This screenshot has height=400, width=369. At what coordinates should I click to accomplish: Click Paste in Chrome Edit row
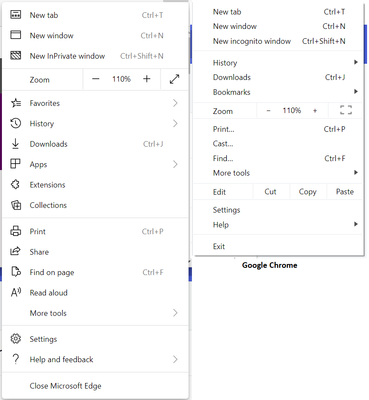point(345,192)
